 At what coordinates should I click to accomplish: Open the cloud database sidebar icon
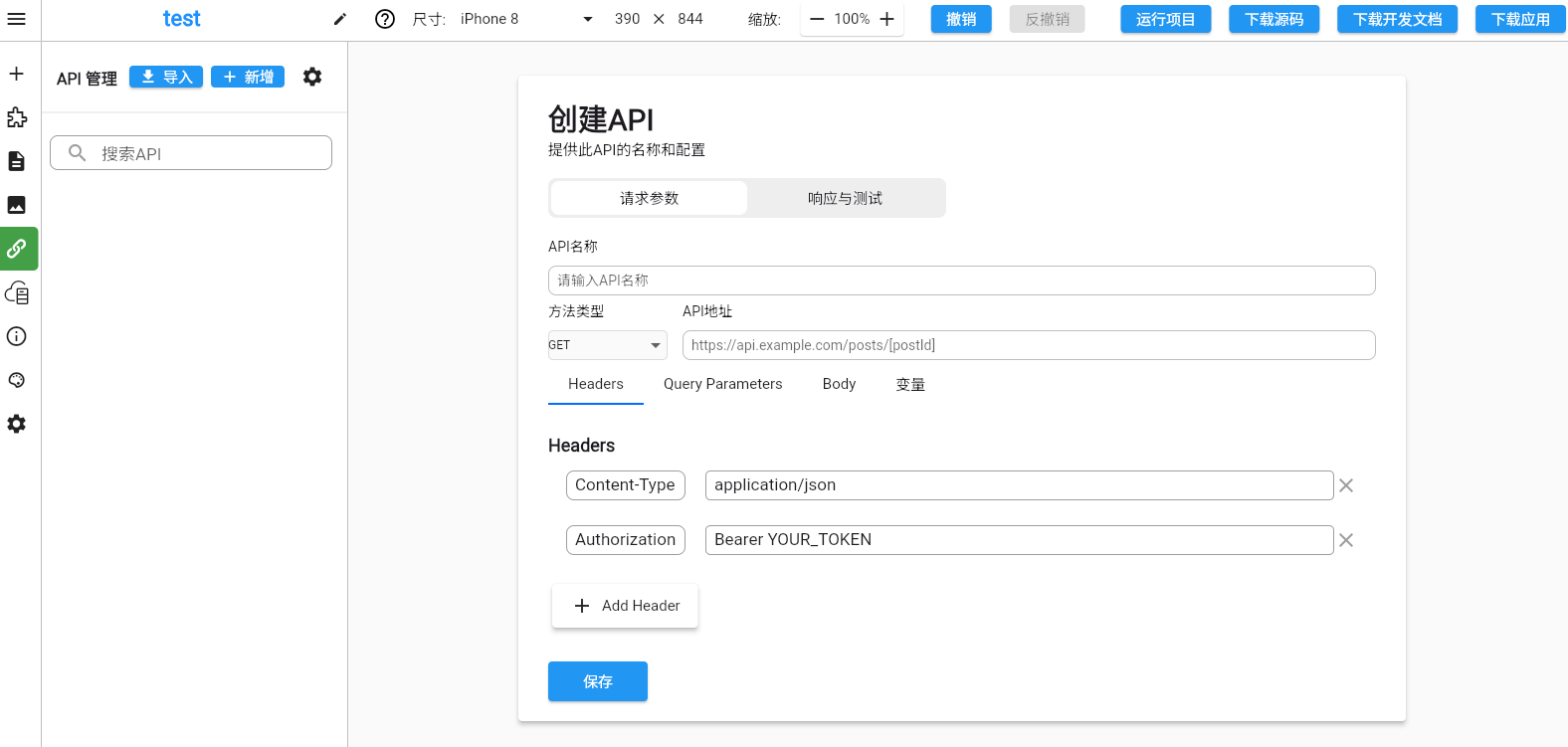17,292
